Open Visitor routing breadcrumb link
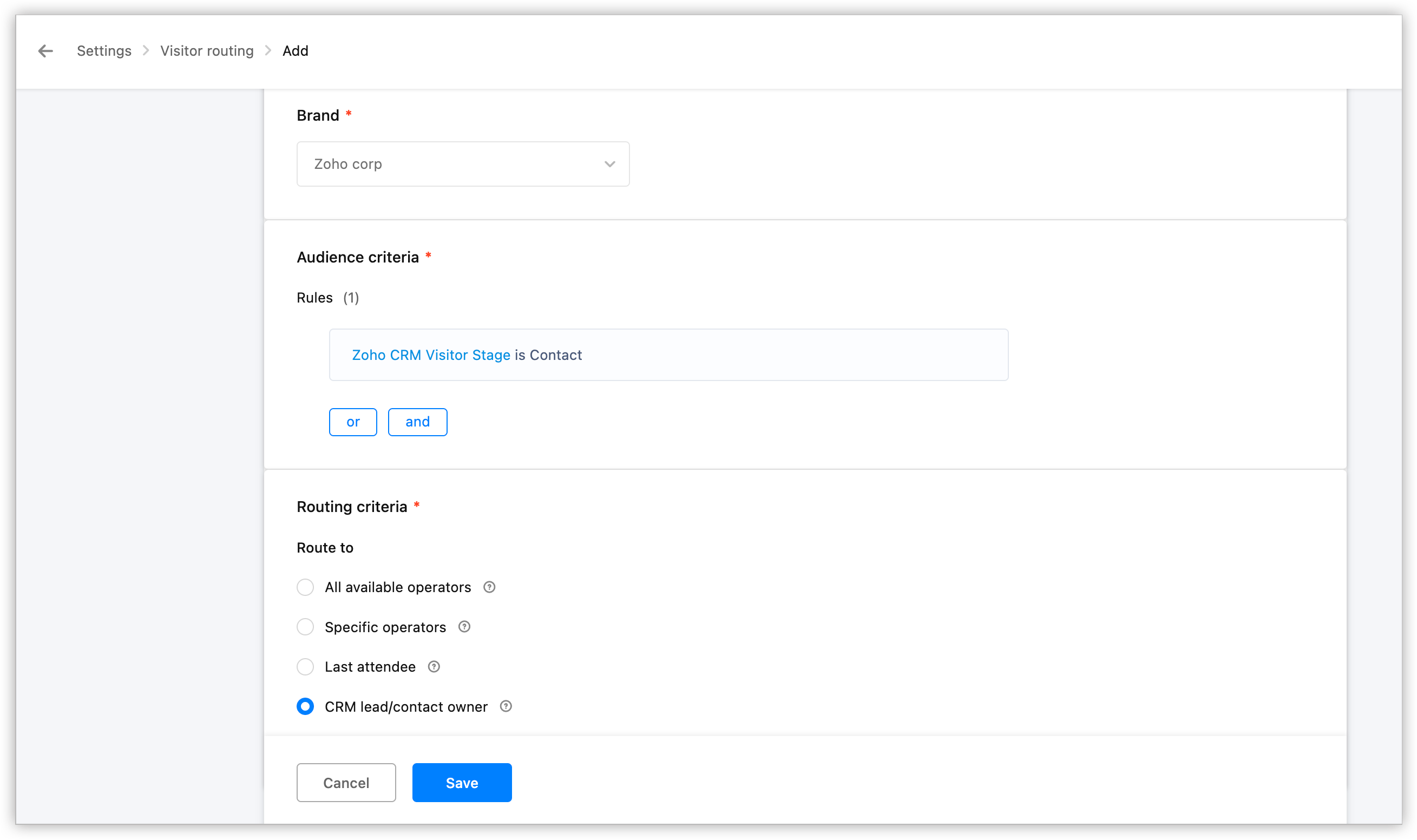The height and width of the screenshot is (840, 1417). (207, 51)
